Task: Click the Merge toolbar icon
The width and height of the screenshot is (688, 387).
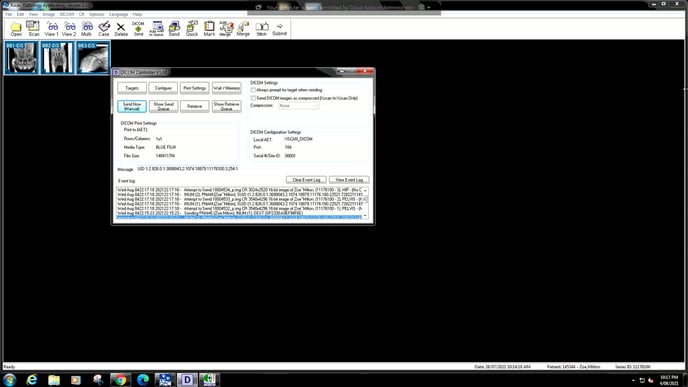Action: tap(243, 29)
